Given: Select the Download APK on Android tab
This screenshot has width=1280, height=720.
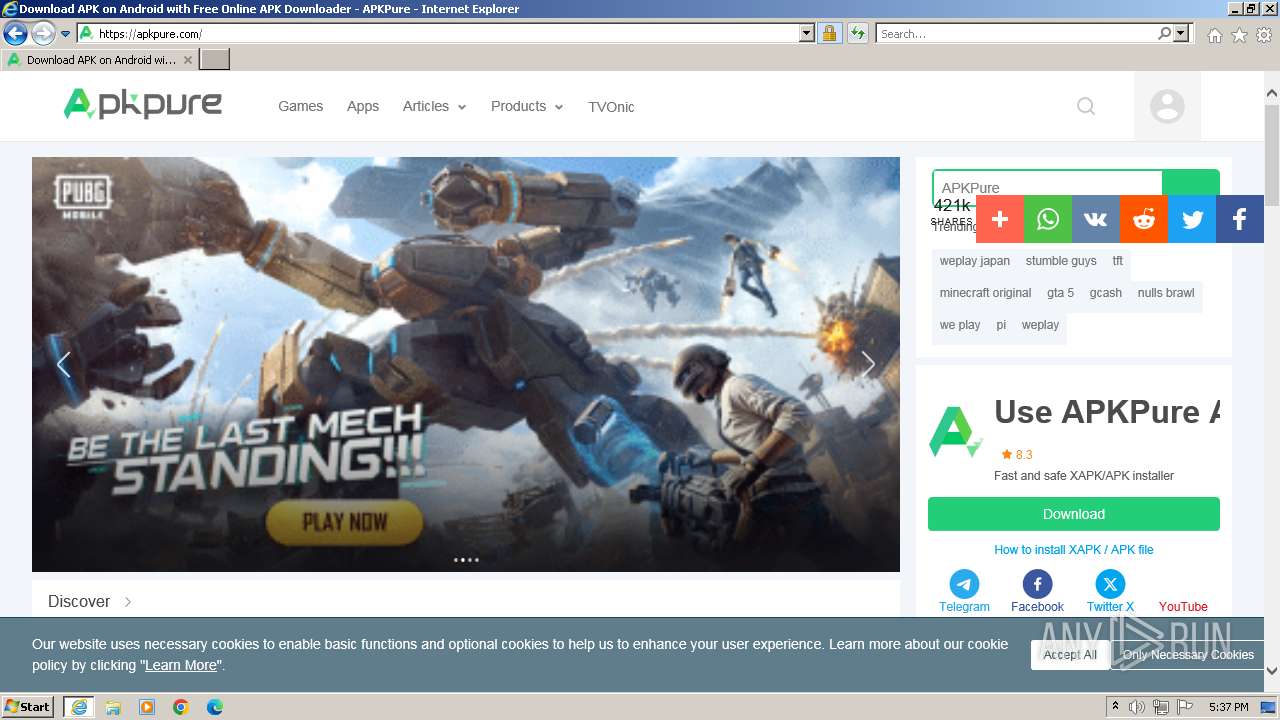Looking at the screenshot, I should tap(99, 60).
